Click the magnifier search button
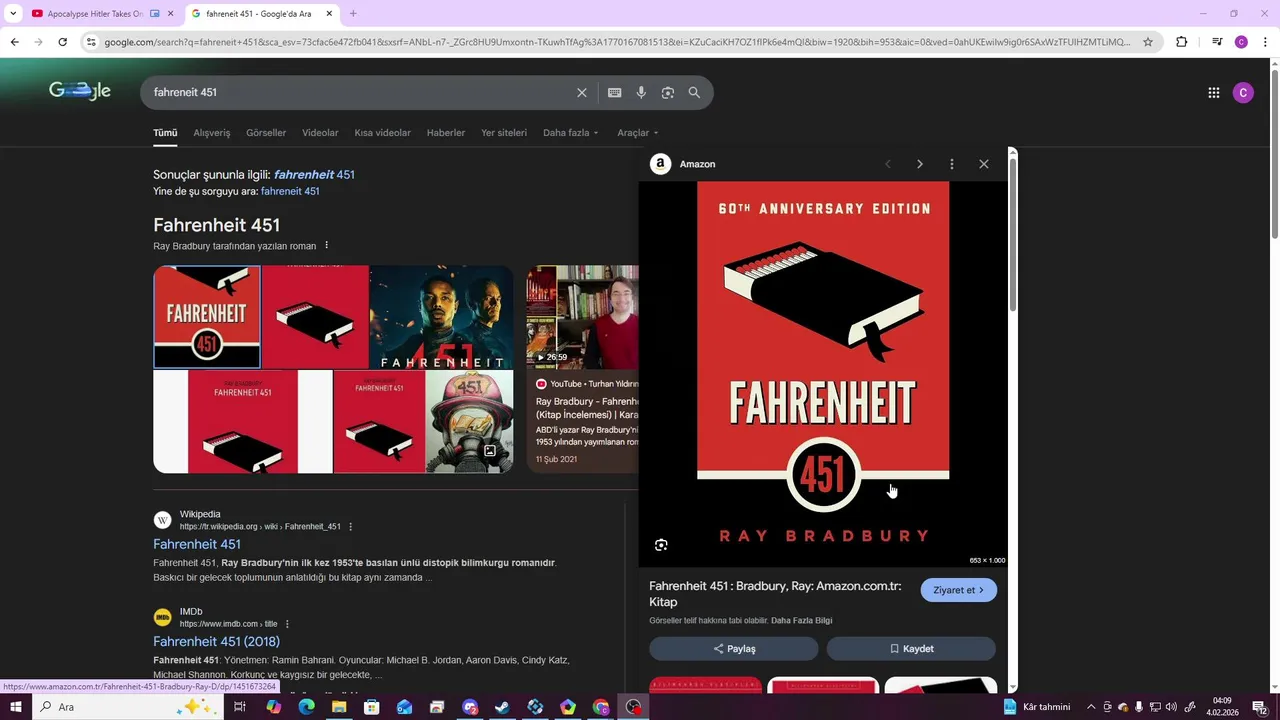Viewport: 1280px width, 720px height. (694, 92)
